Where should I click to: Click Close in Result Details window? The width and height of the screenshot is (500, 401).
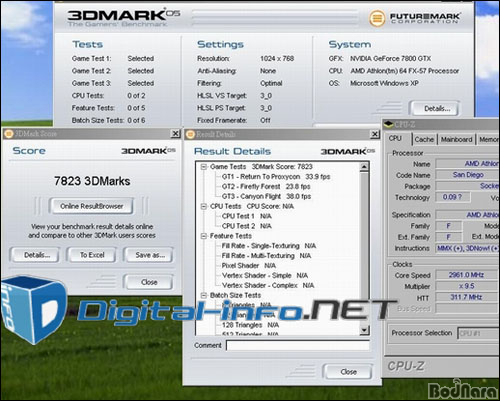(348, 372)
